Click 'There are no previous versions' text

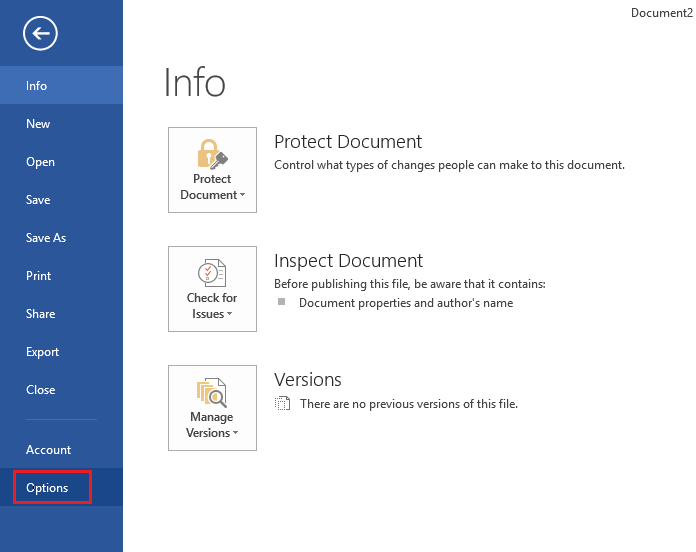[x=409, y=404]
